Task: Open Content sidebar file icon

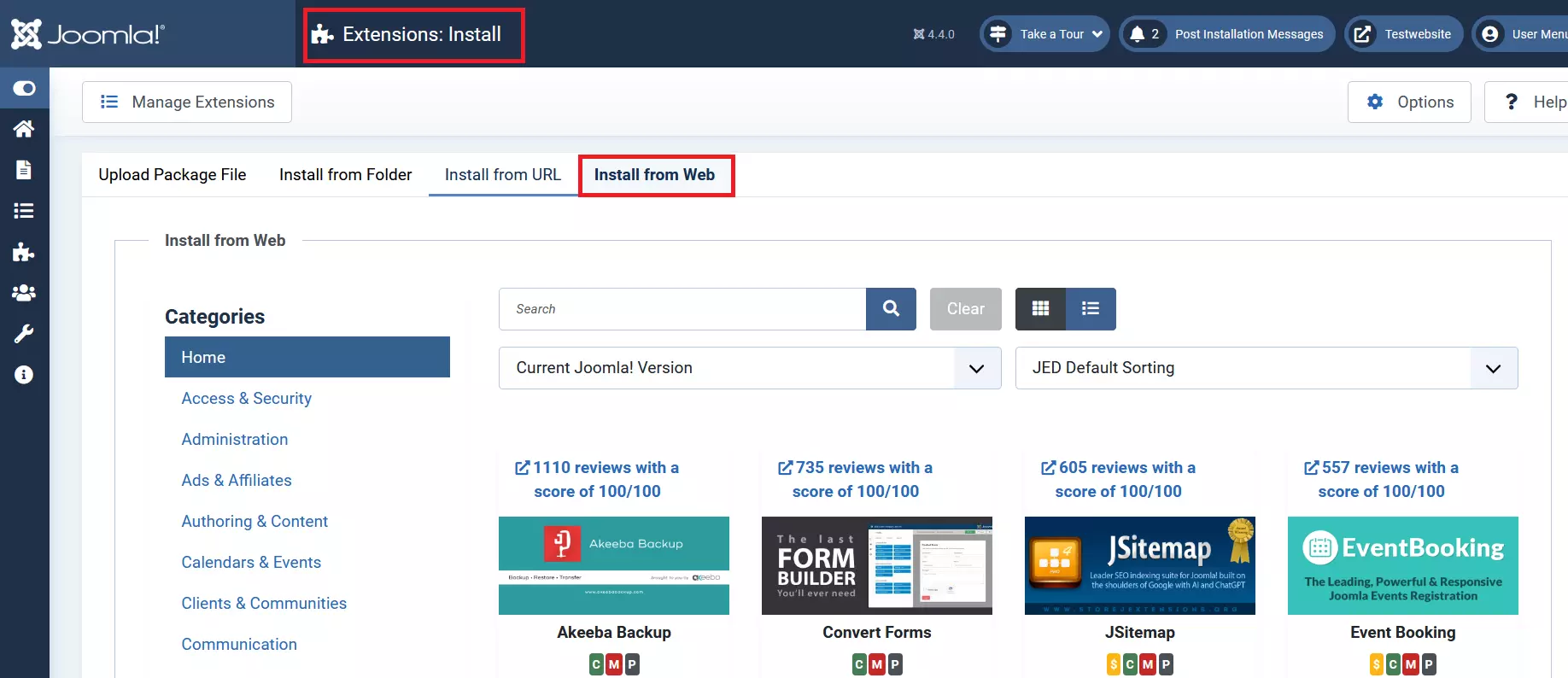Action: click(x=24, y=170)
